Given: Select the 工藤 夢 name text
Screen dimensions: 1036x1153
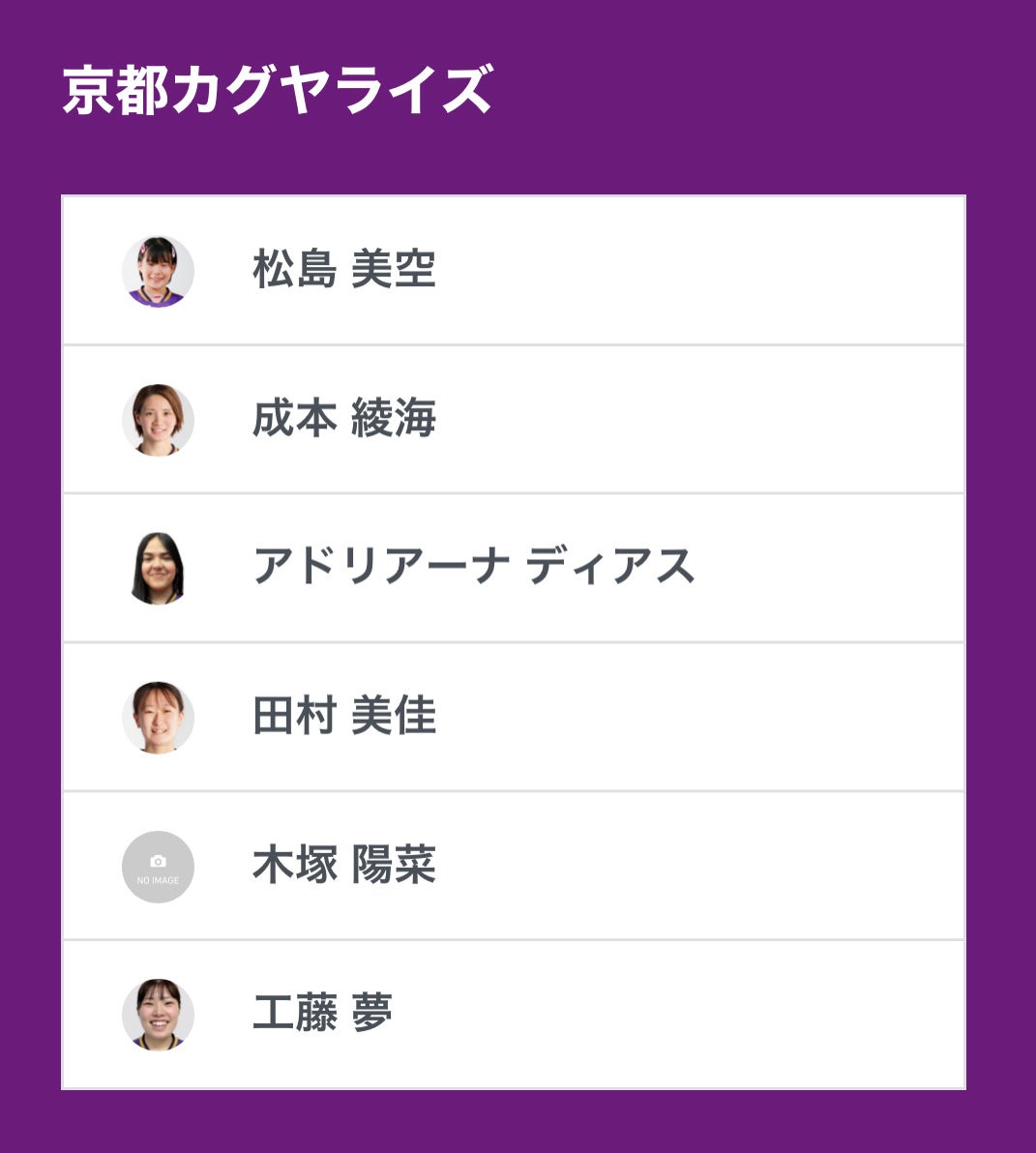Looking at the screenshot, I should (x=322, y=1014).
